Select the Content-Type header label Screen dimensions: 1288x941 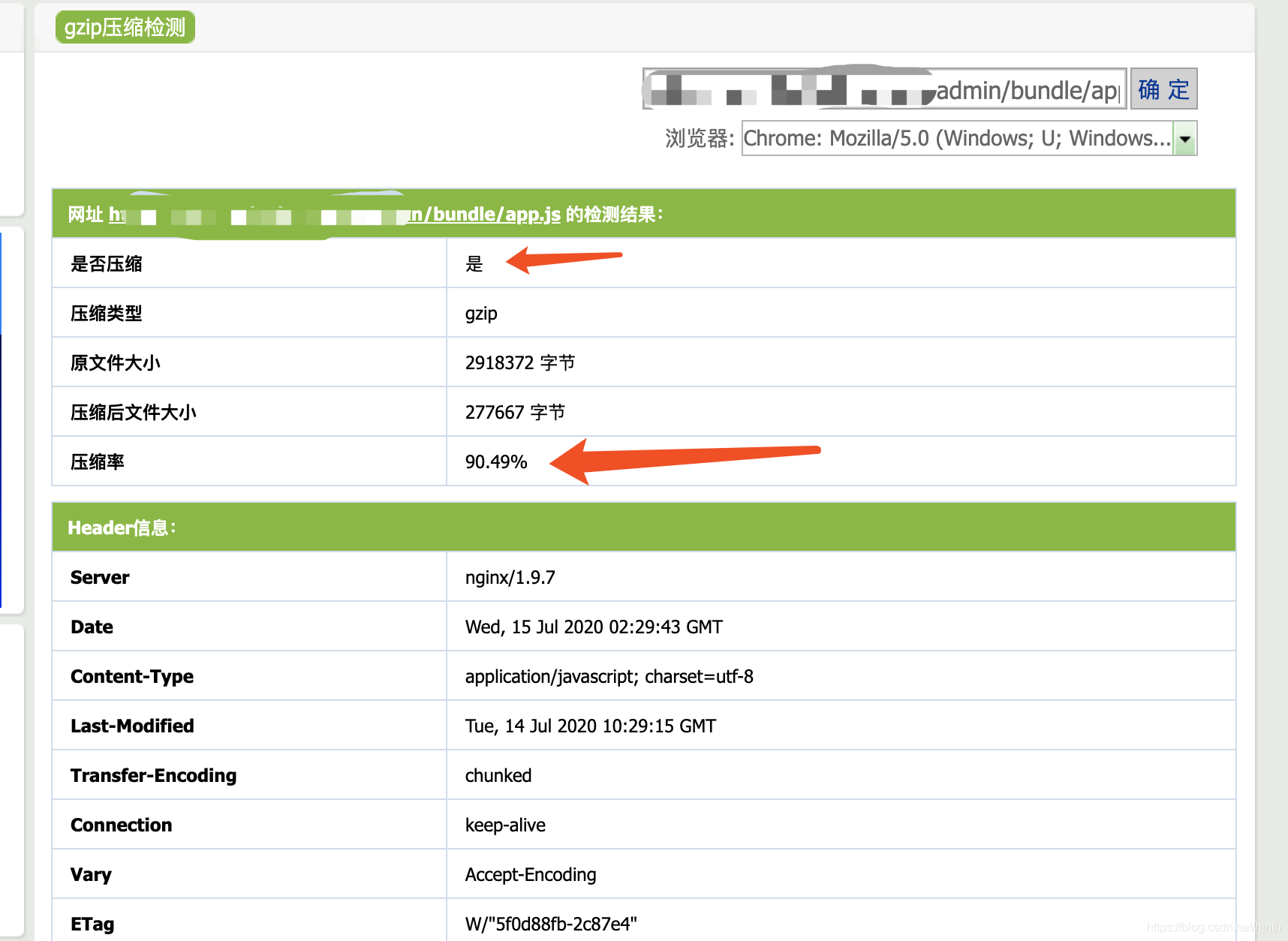(132, 677)
